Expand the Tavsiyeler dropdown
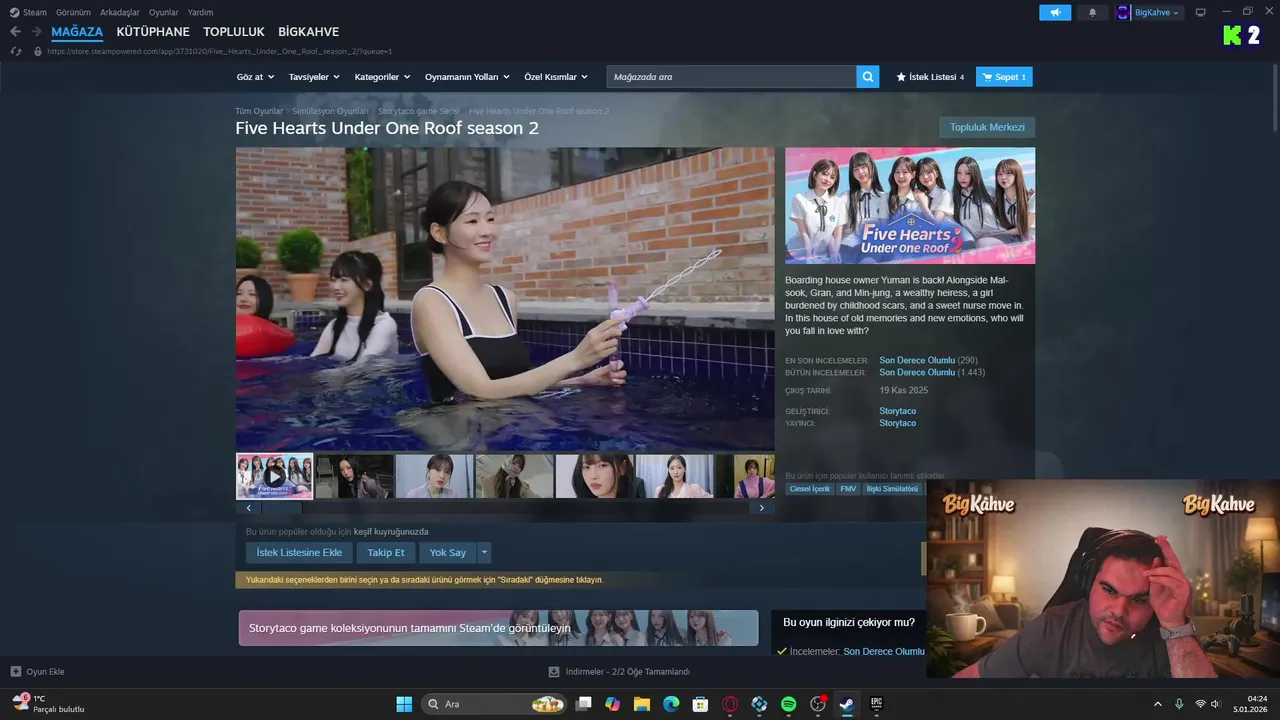The image size is (1280, 720). (x=314, y=77)
